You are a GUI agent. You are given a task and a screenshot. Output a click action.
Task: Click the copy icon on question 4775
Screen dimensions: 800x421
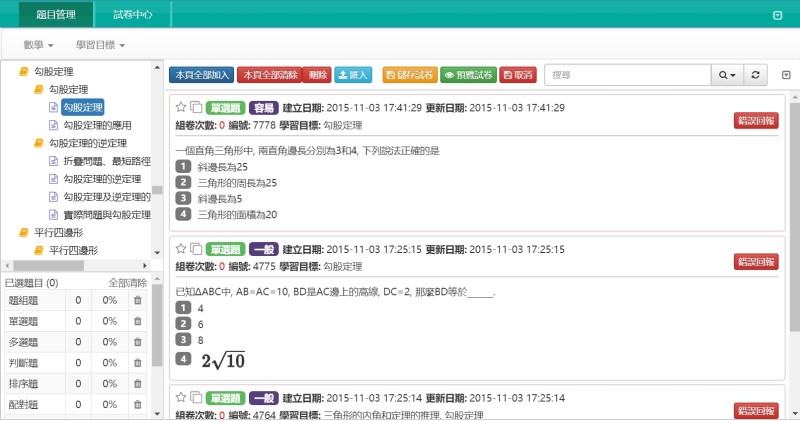tap(196, 249)
